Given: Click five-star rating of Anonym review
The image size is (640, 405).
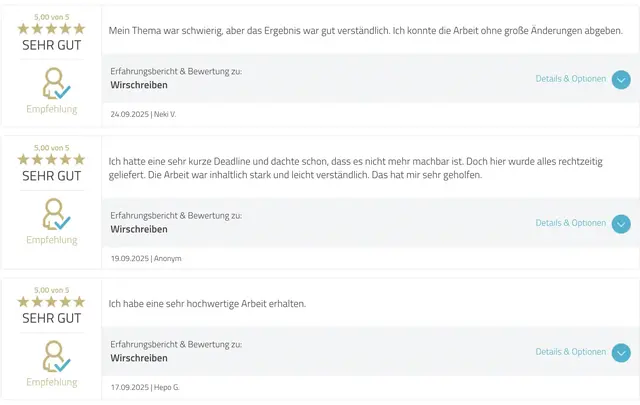Looking at the screenshot, I should (51, 160).
